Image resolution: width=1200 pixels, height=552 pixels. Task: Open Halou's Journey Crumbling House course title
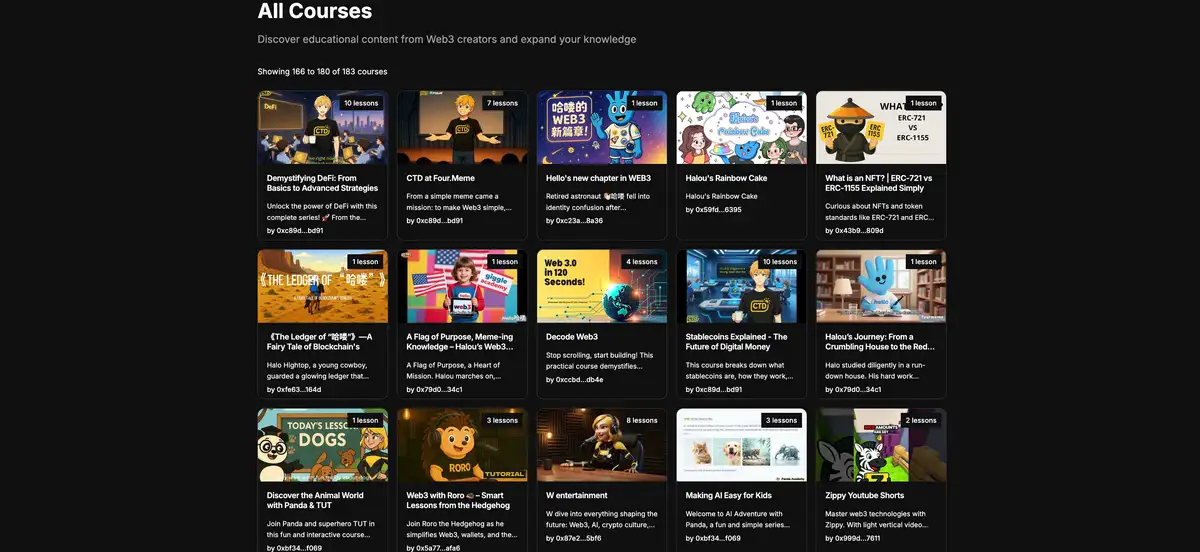click(x=880, y=341)
